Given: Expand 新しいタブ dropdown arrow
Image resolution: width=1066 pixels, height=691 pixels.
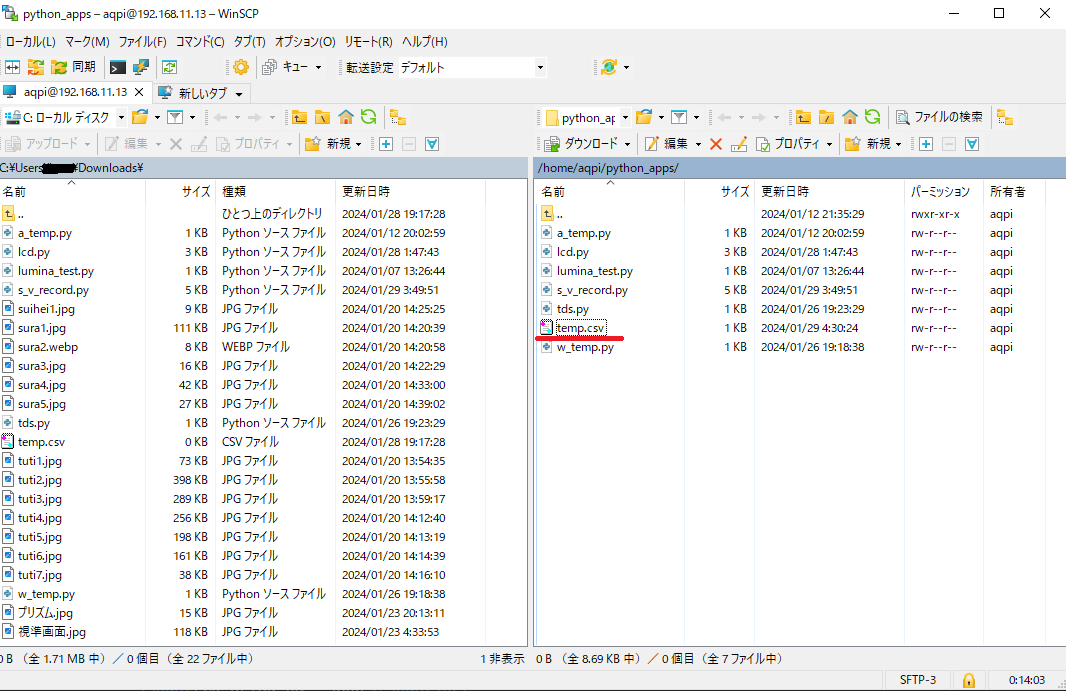Looking at the screenshot, I should 239,93.
